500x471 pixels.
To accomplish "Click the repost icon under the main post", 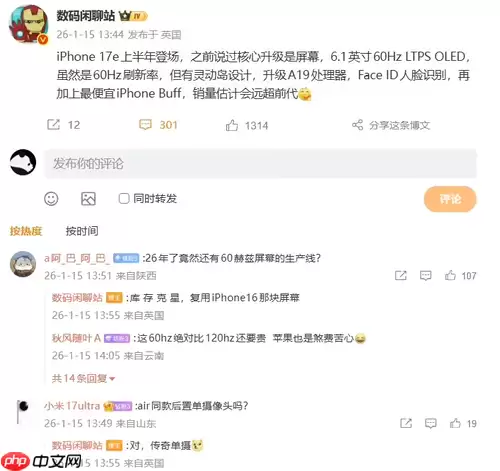I will coord(53,125).
